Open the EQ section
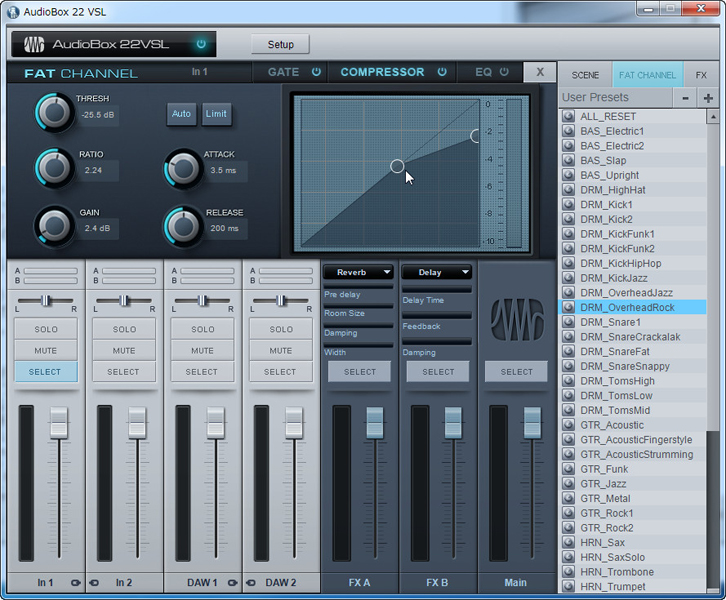726x600 pixels. click(x=483, y=72)
